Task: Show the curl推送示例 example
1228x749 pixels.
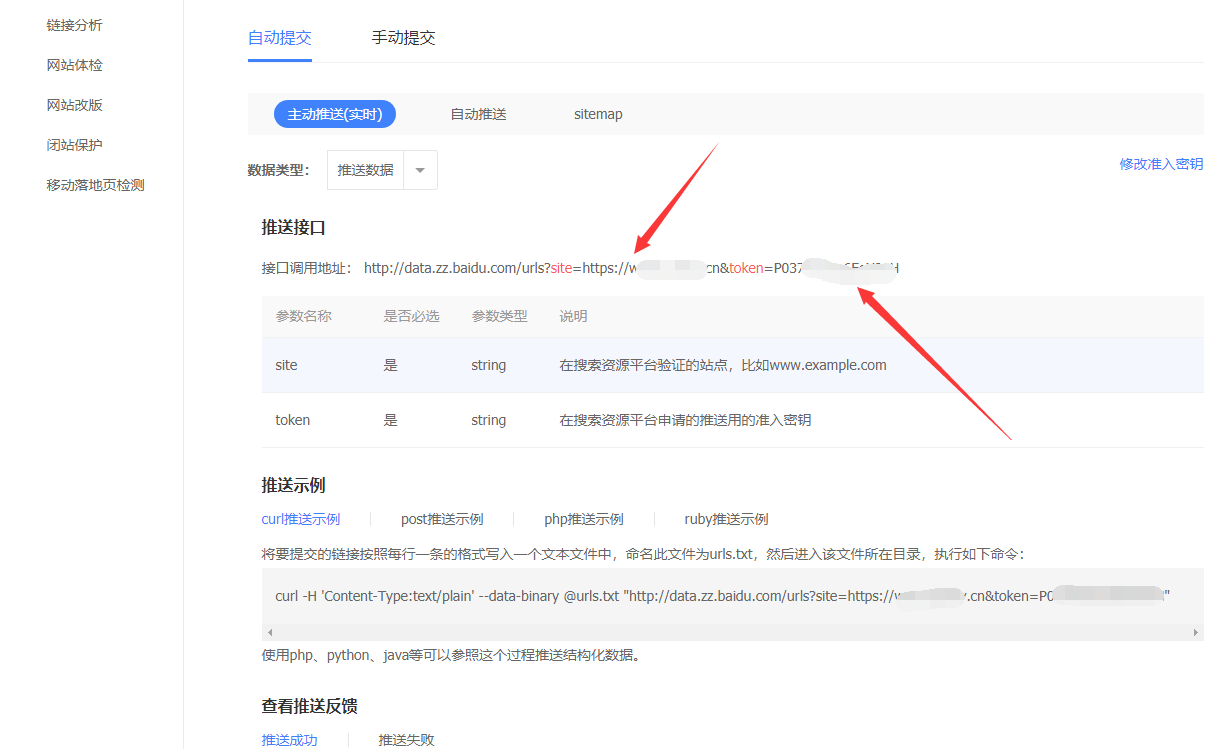Action: pos(301,519)
